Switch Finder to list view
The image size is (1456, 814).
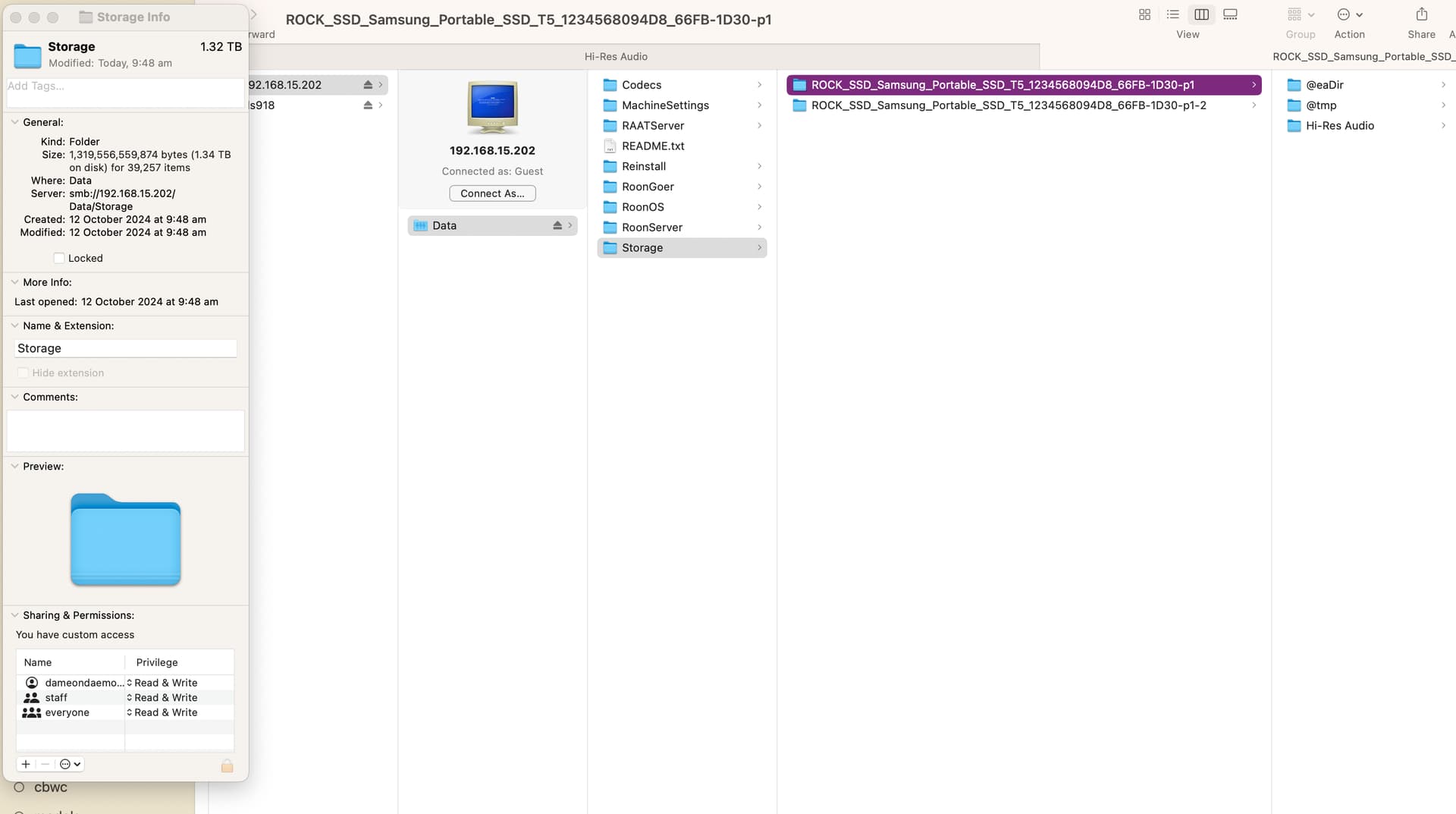[1172, 14]
